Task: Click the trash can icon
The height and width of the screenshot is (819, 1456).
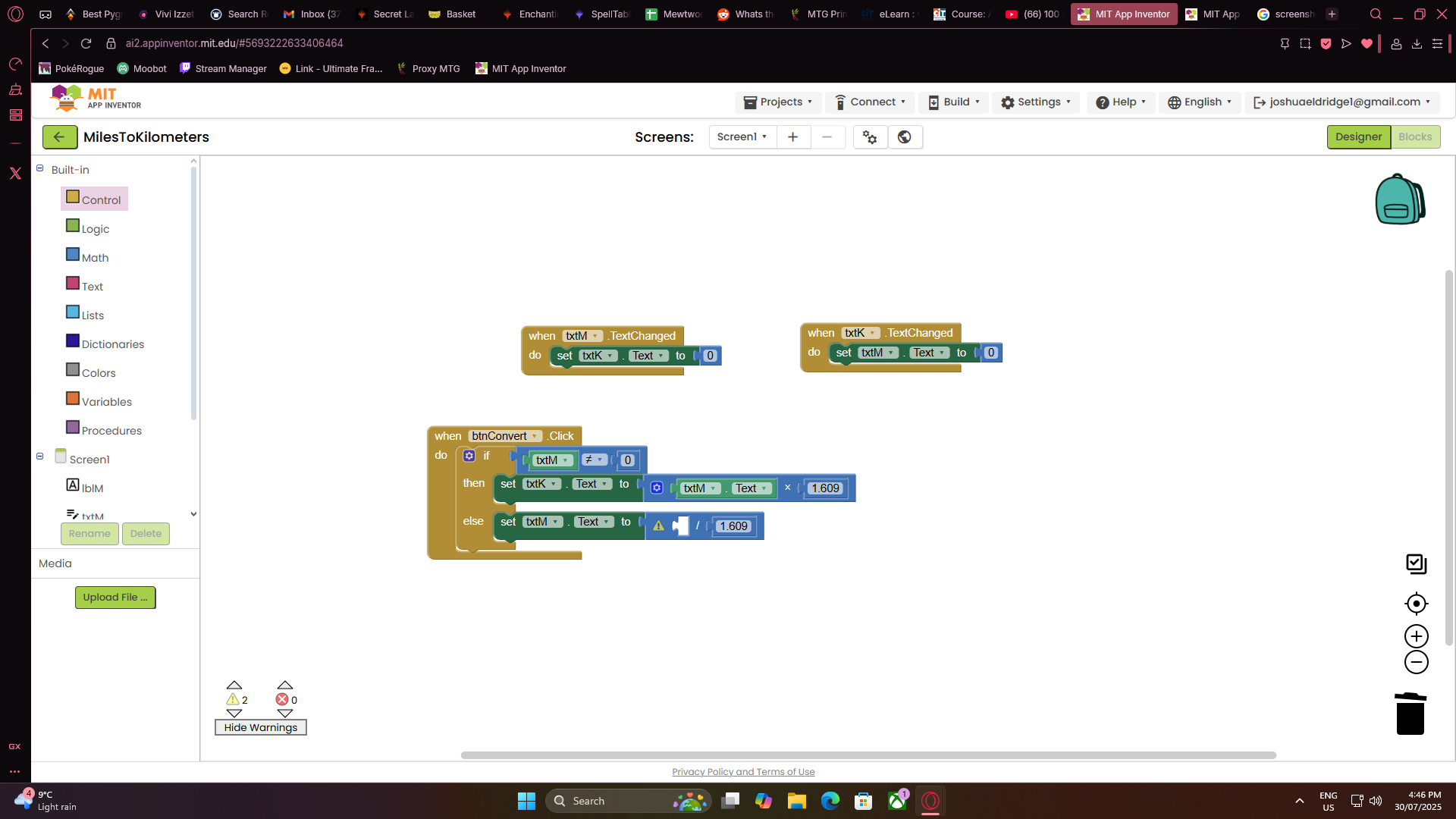Action: 1410,714
